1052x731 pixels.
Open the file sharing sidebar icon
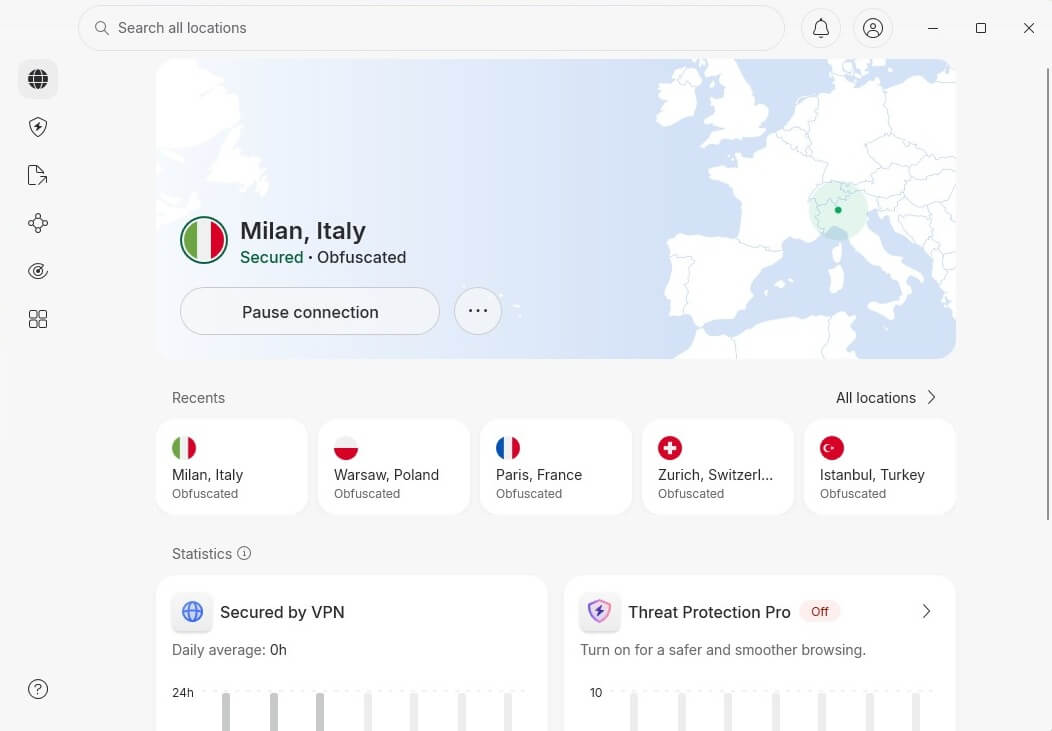(37, 175)
